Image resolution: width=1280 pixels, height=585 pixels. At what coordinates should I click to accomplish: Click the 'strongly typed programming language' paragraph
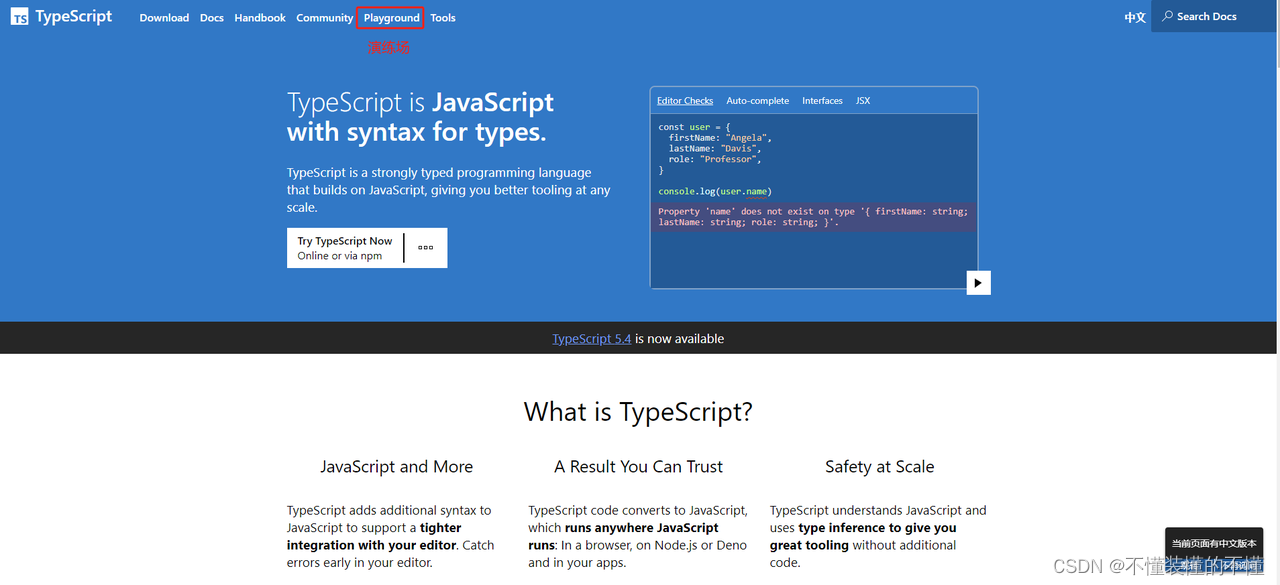click(448, 190)
